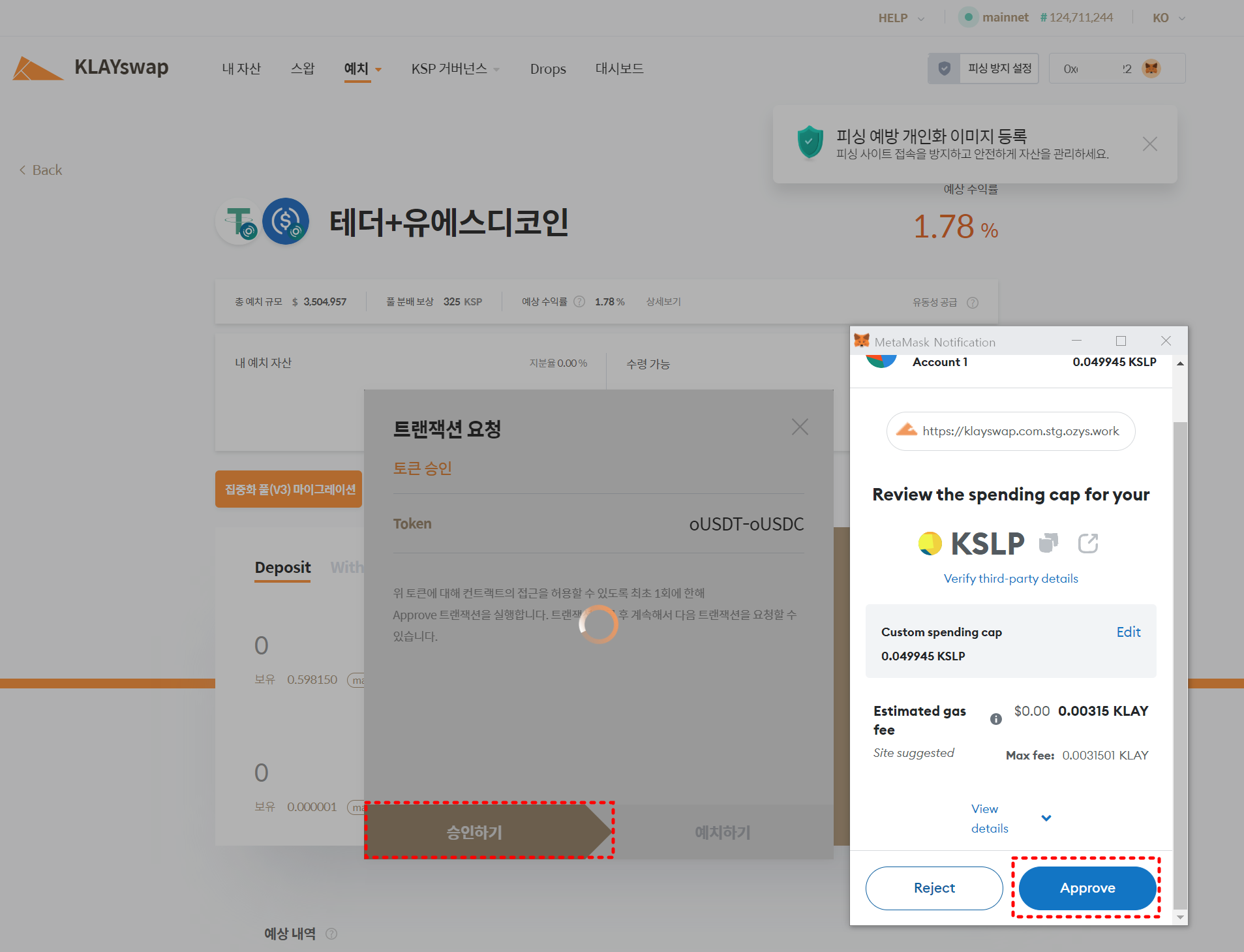
Task: Click the MetaMask fox wallet icon
Action: [1151, 69]
